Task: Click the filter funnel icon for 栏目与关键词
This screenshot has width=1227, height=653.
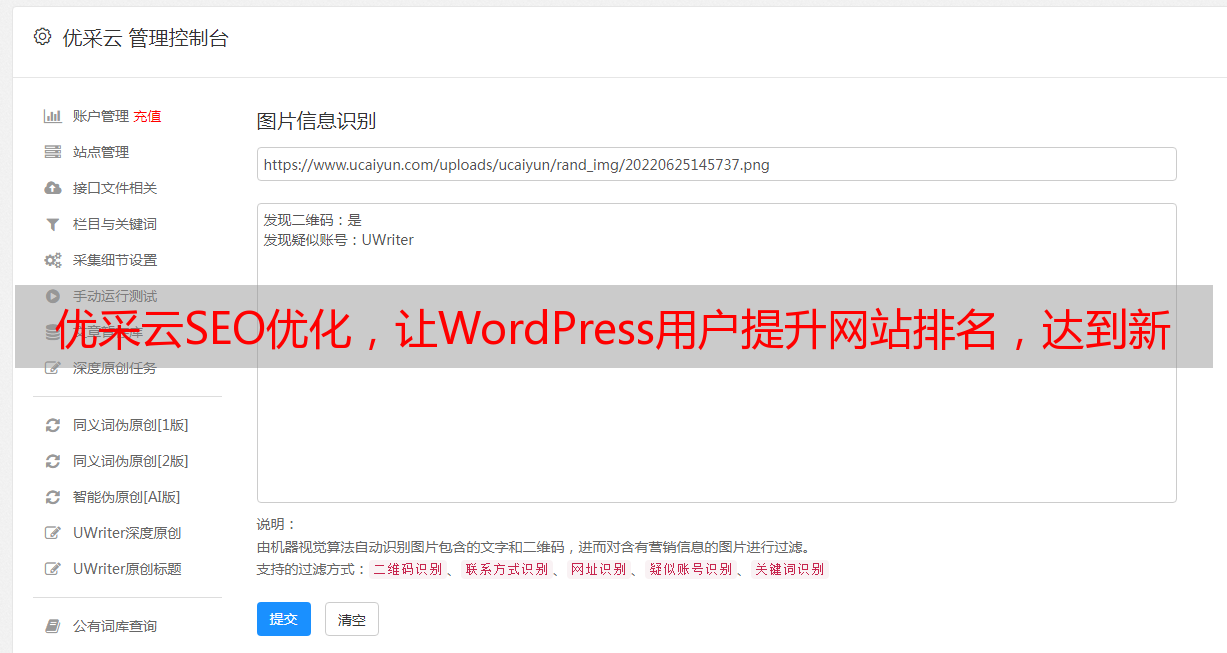Action: (x=53, y=224)
